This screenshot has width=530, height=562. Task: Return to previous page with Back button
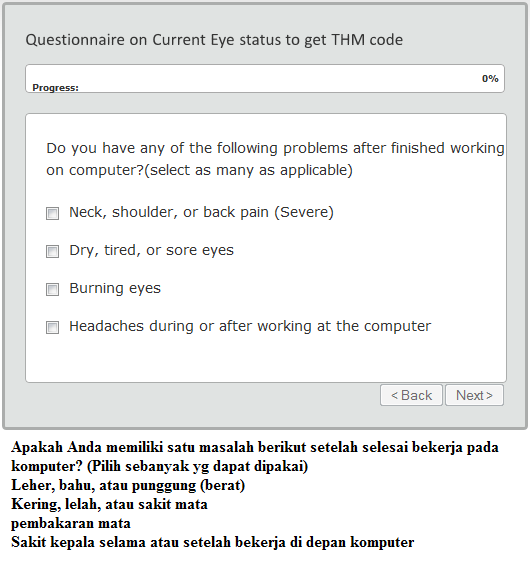pyautogui.click(x=411, y=395)
